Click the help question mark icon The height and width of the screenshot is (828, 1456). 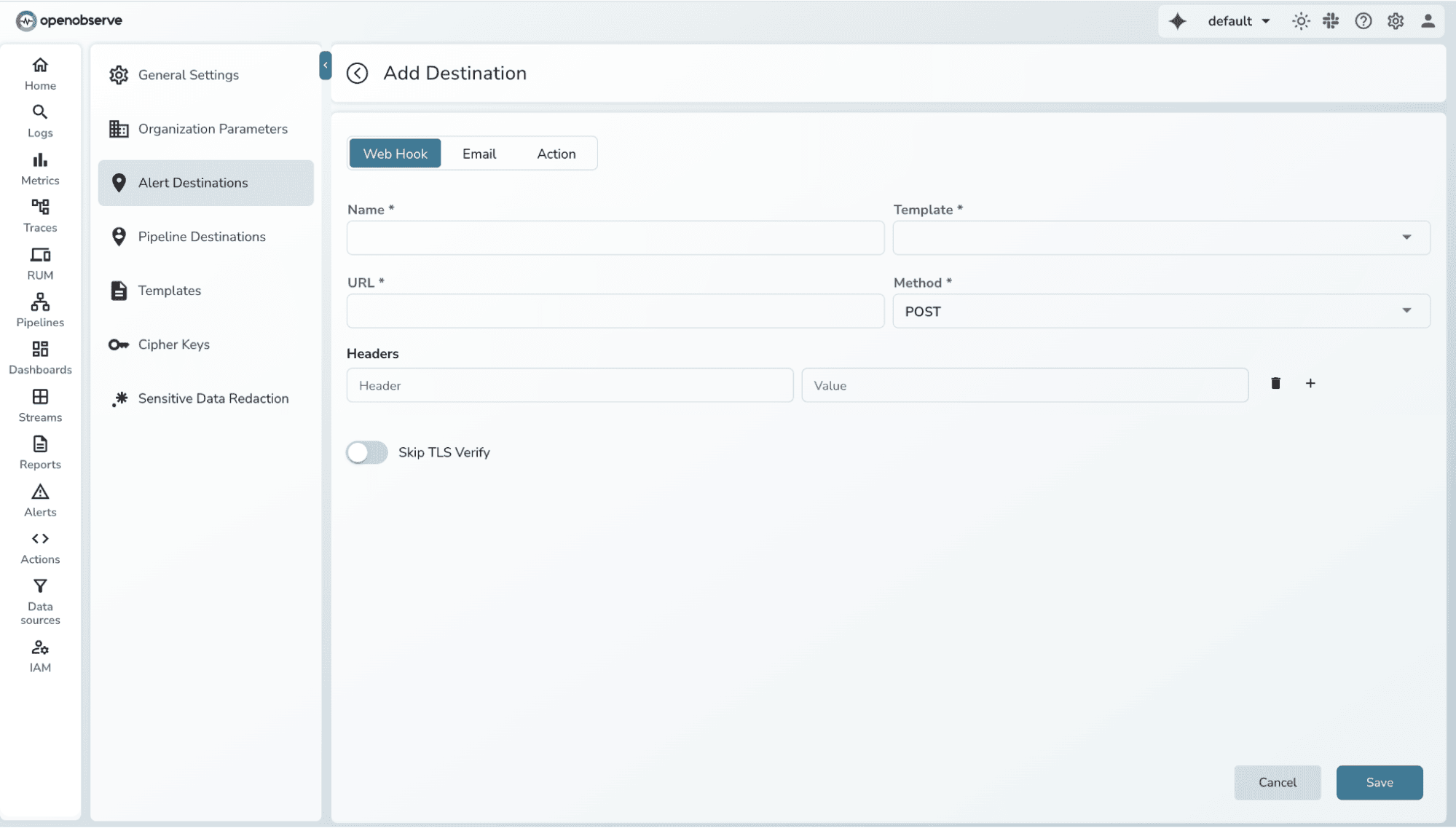click(1363, 21)
